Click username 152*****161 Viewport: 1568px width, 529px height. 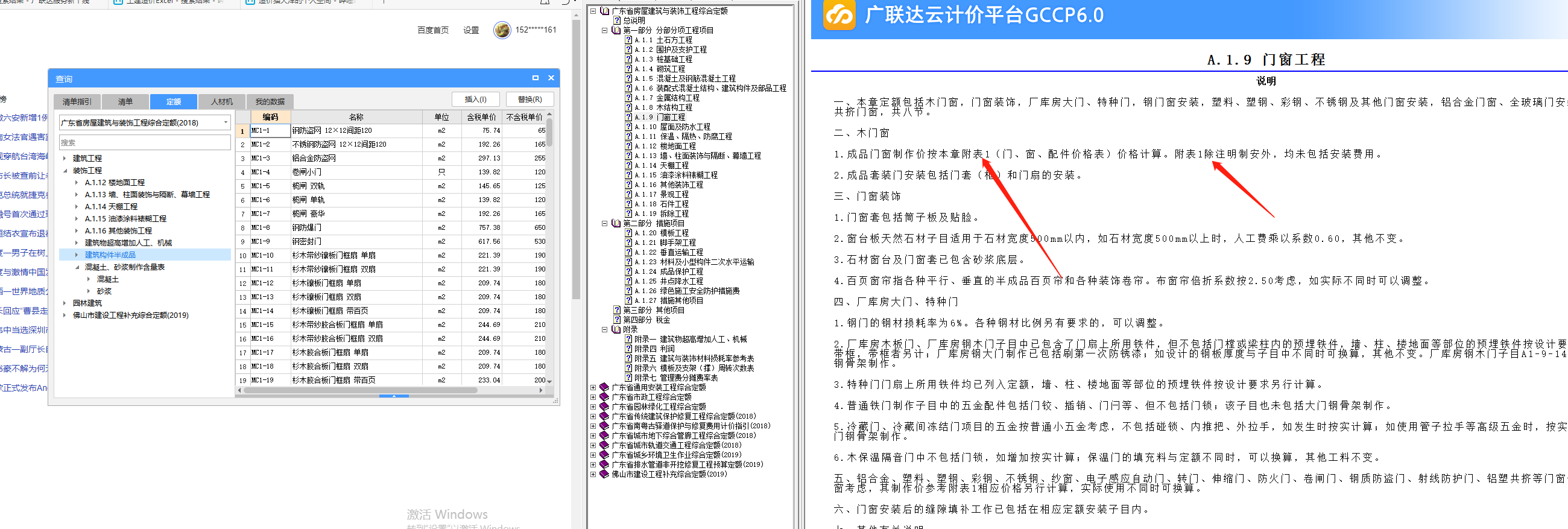(x=536, y=30)
